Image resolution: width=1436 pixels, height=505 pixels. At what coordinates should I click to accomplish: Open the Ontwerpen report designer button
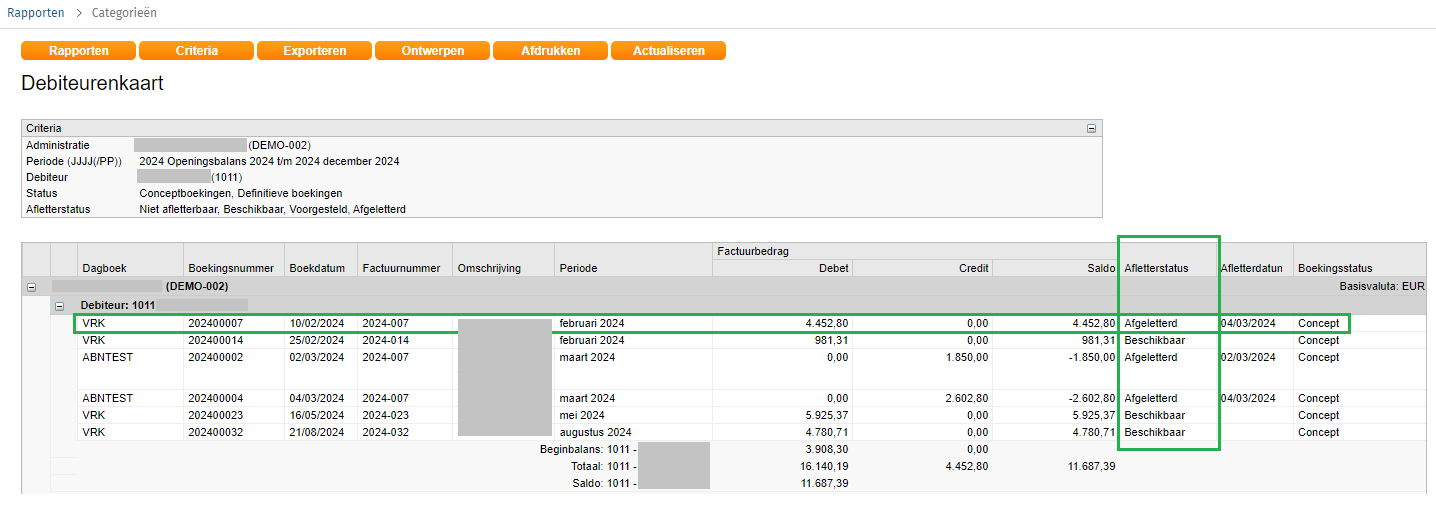point(432,51)
